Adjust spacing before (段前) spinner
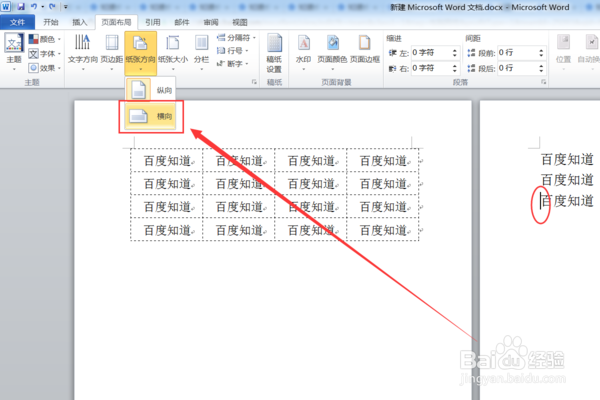 [541, 53]
